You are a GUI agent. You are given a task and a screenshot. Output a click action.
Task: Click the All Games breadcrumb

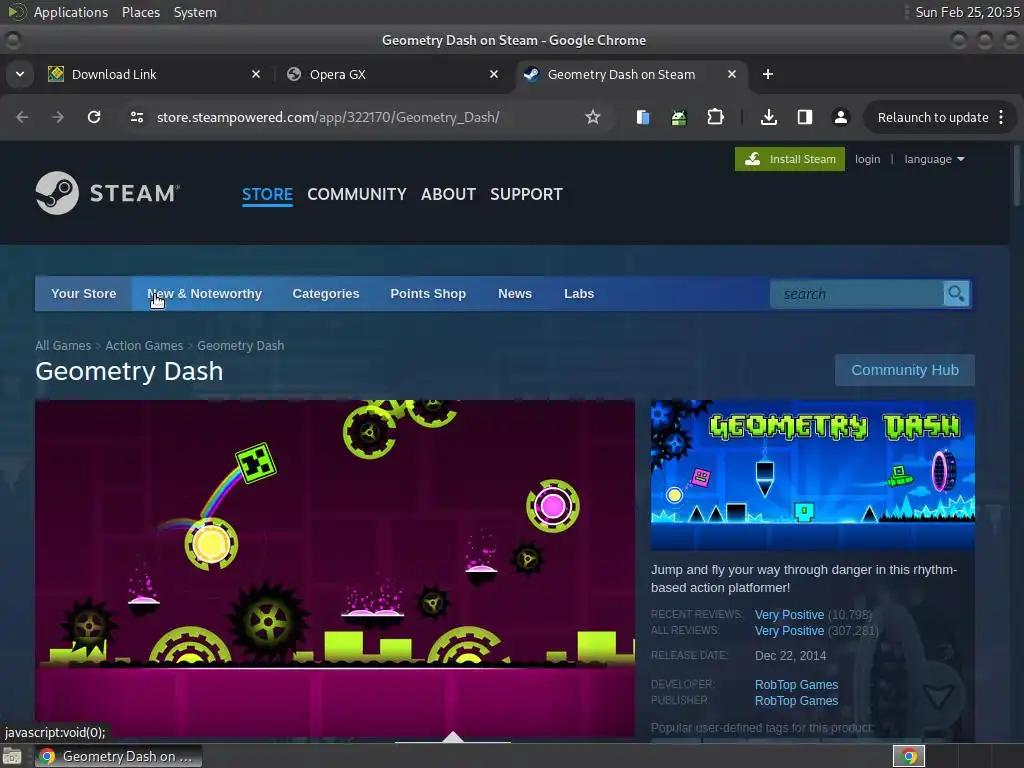63,345
